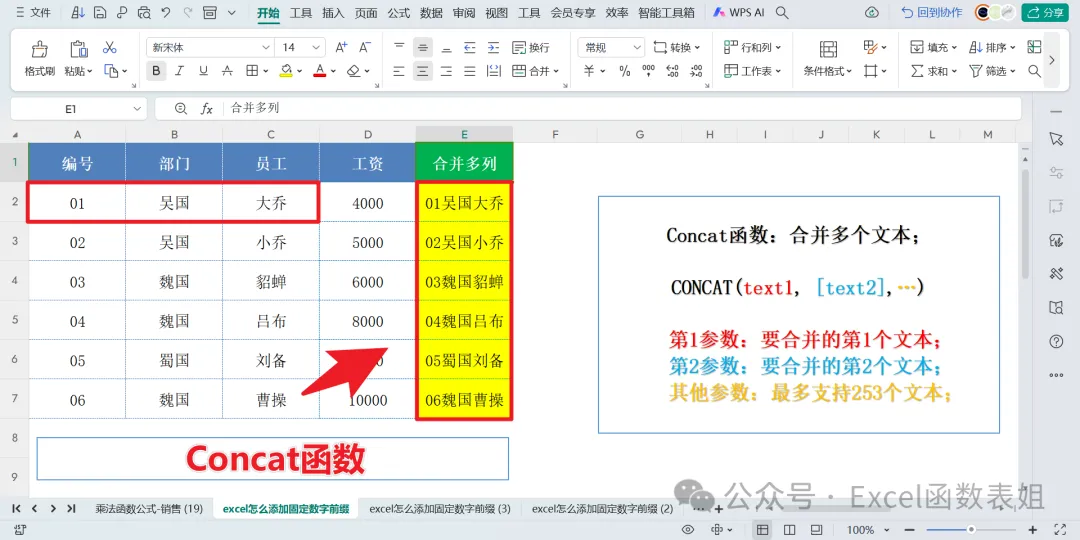Image resolution: width=1080 pixels, height=540 pixels.
Task: Click the Paste (粘贴) clipboard icon
Action: tap(79, 49)
